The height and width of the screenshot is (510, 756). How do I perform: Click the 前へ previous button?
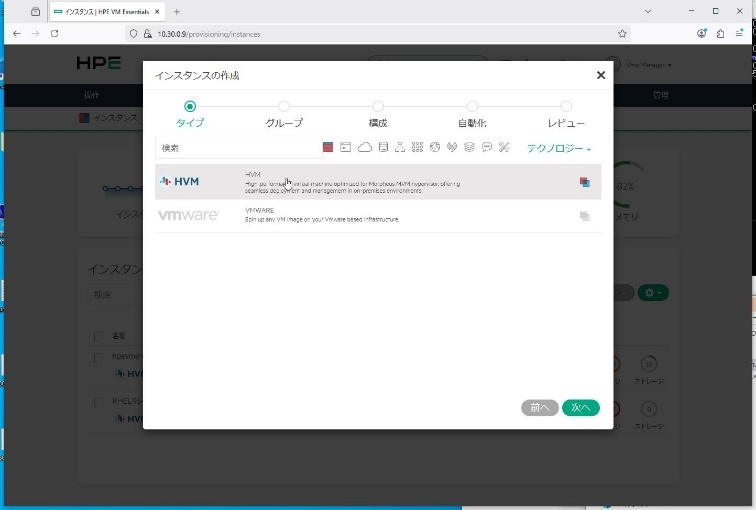coord(540,408)
